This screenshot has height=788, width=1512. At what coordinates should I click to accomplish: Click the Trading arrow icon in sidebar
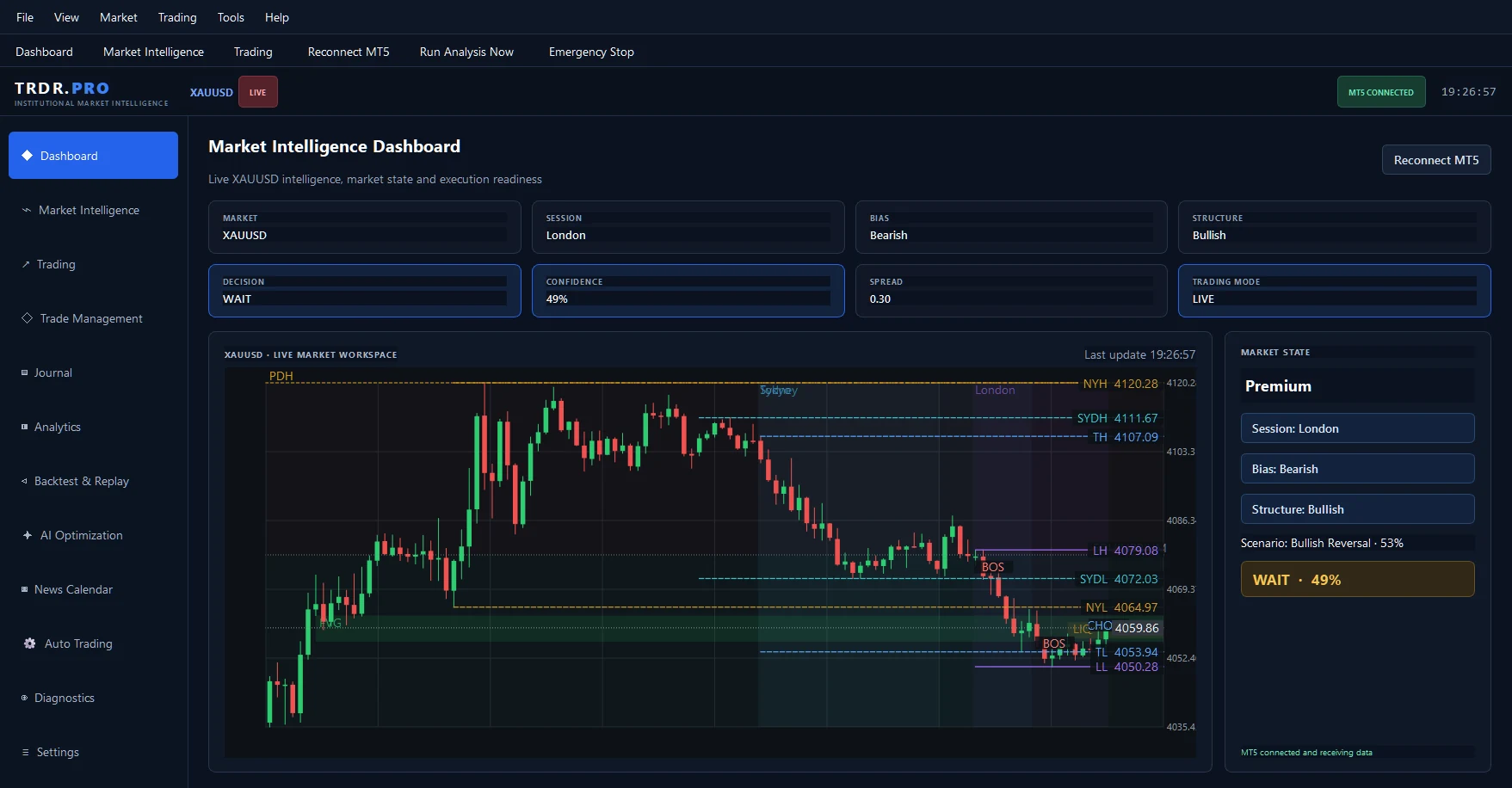coord(26,264)
